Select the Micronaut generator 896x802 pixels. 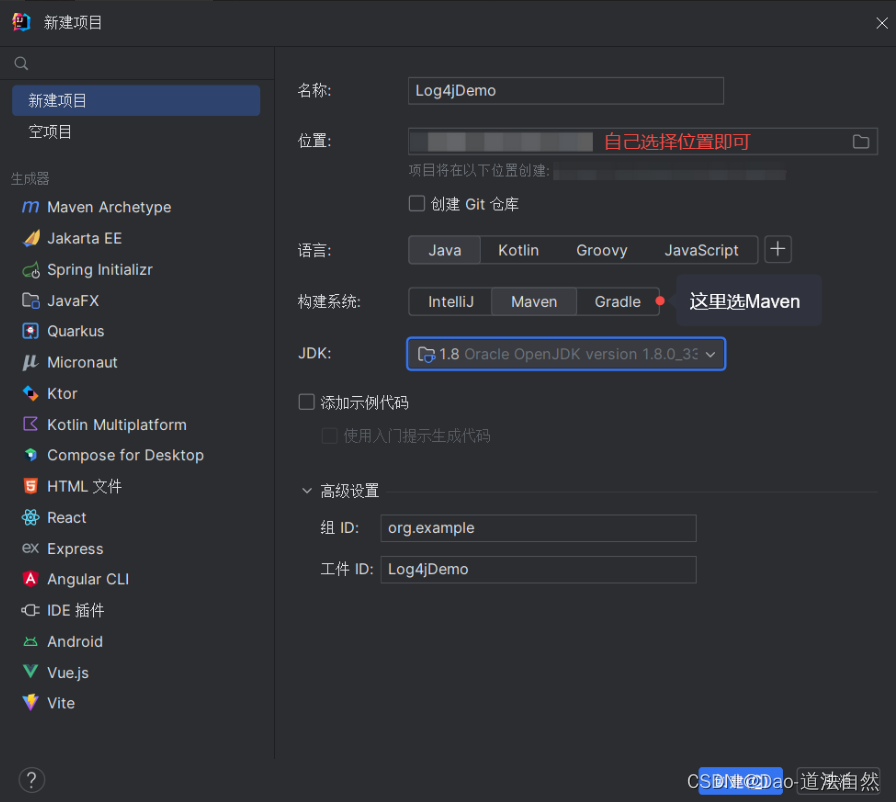tap(79, 362)
